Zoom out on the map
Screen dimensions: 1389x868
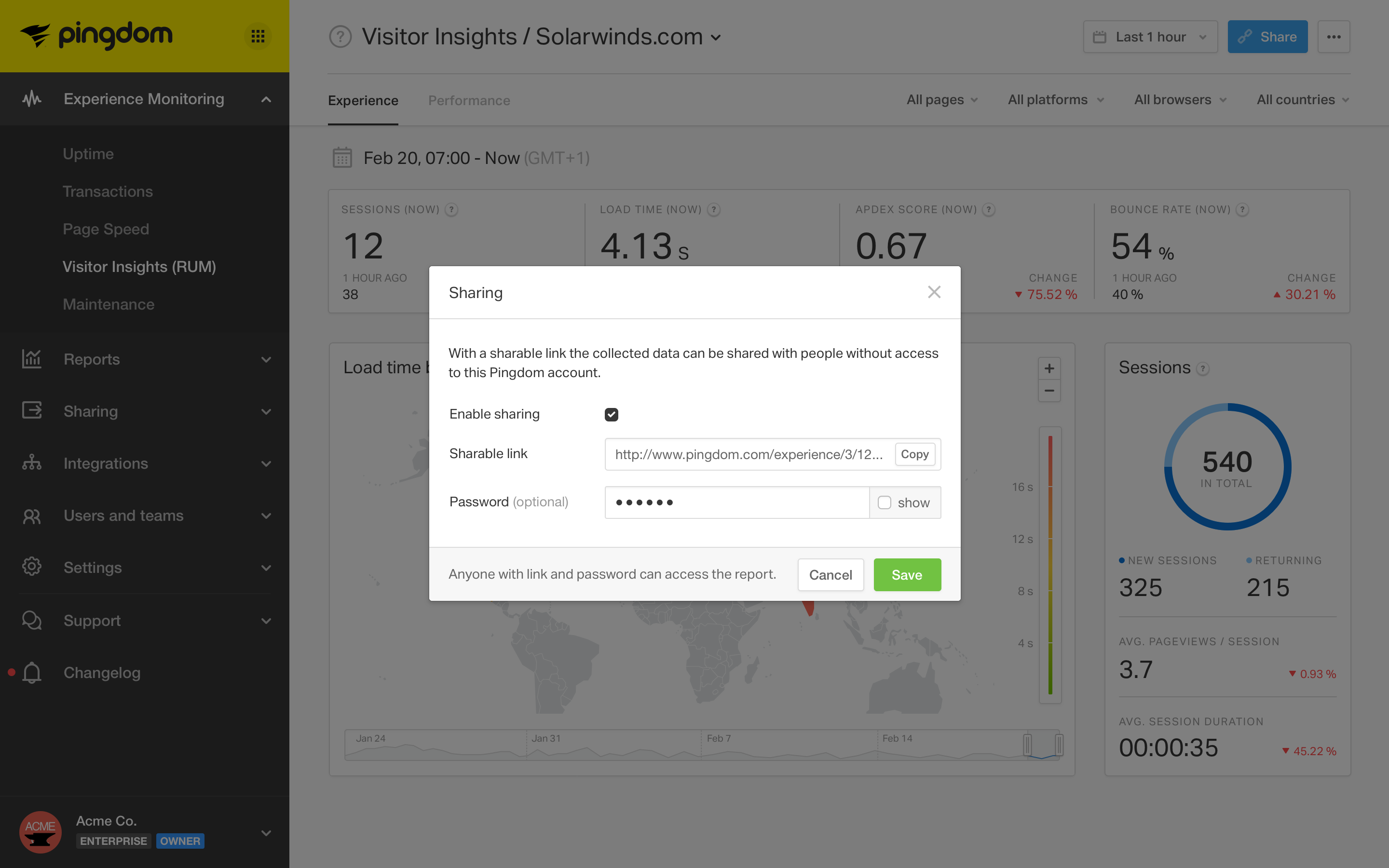(1049, 391)
